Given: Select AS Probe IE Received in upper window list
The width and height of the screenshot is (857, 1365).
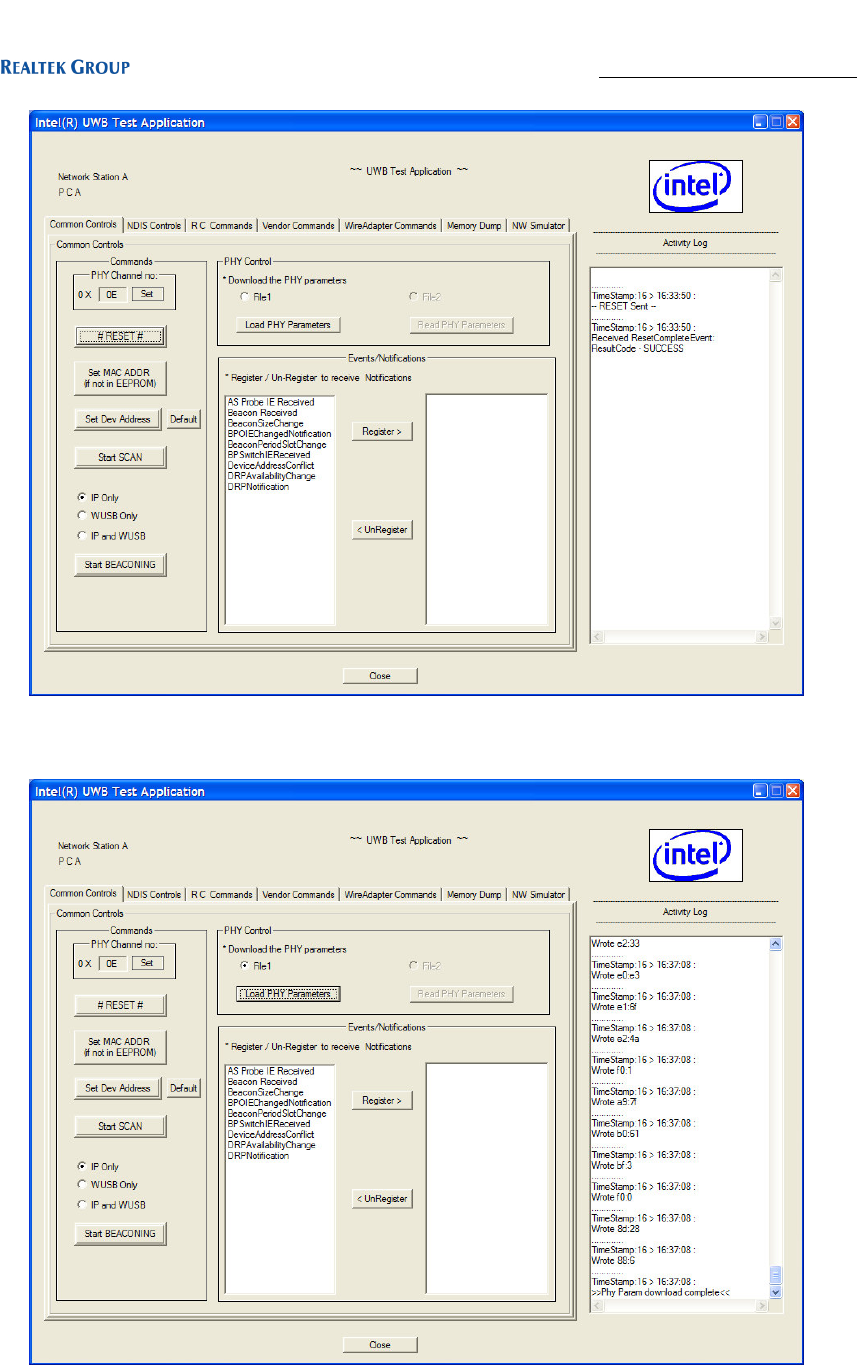Looking at the screenshot, I should point(270,402).
